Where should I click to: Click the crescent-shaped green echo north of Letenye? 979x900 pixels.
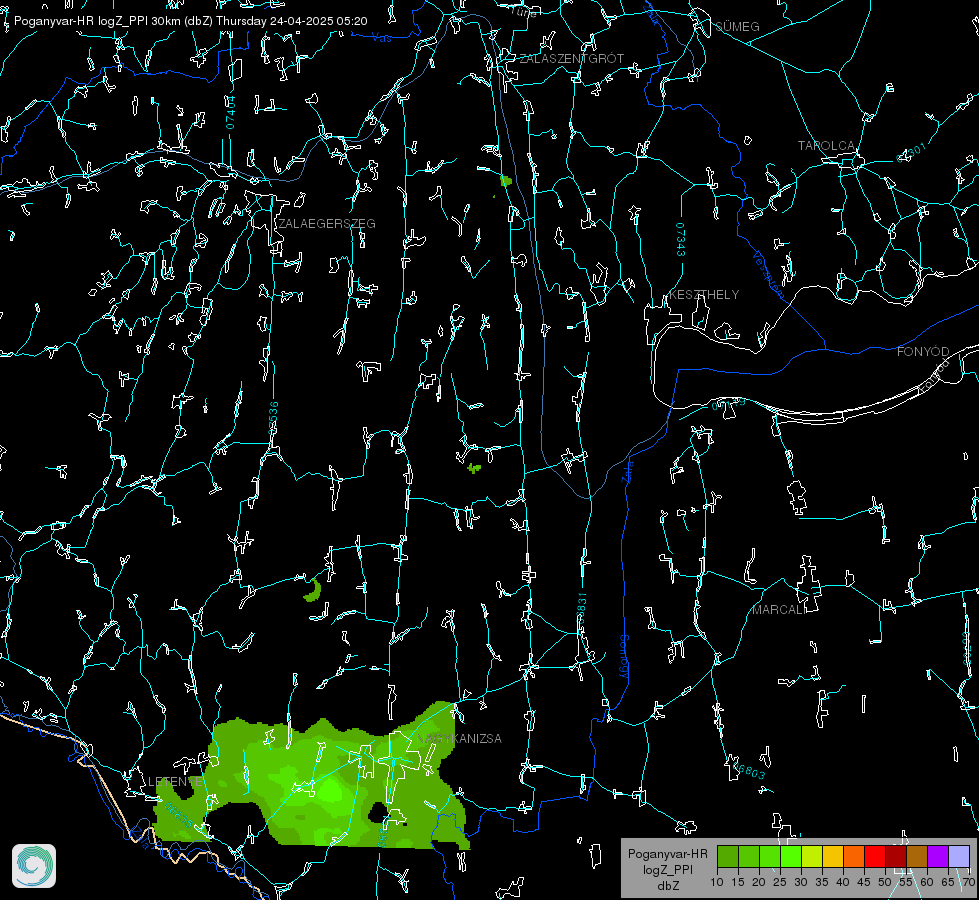[x=313, y=591]
